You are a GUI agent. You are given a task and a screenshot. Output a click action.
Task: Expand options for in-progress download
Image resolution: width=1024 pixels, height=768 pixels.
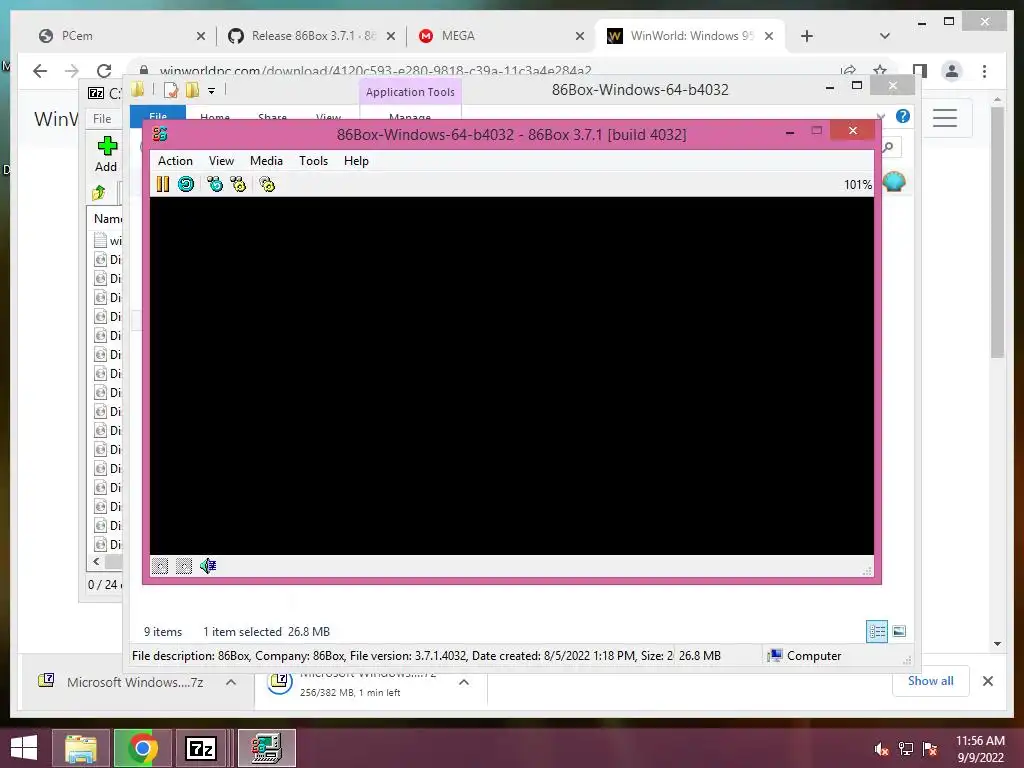pos(464,682)
